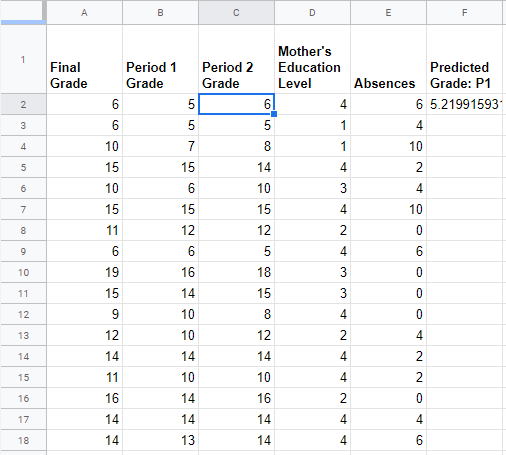The image size is (506, 455).
Task: Select column A header
Action: click(84, 13)
